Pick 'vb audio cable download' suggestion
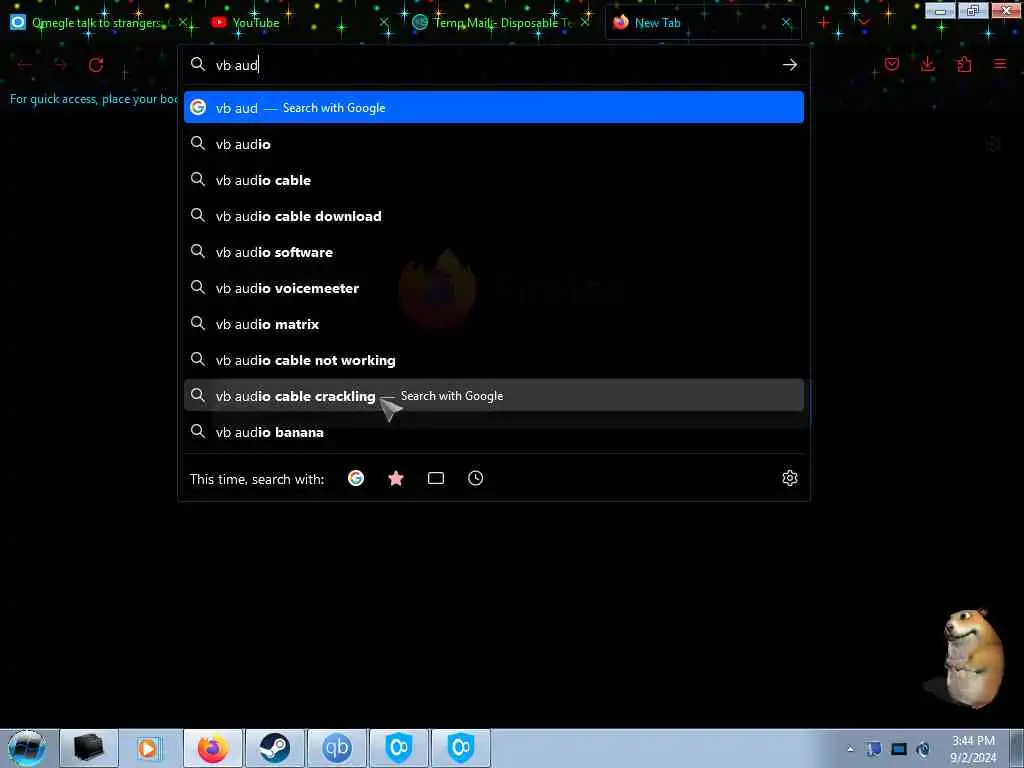The image size is (1024, 768). coord(494,216)
